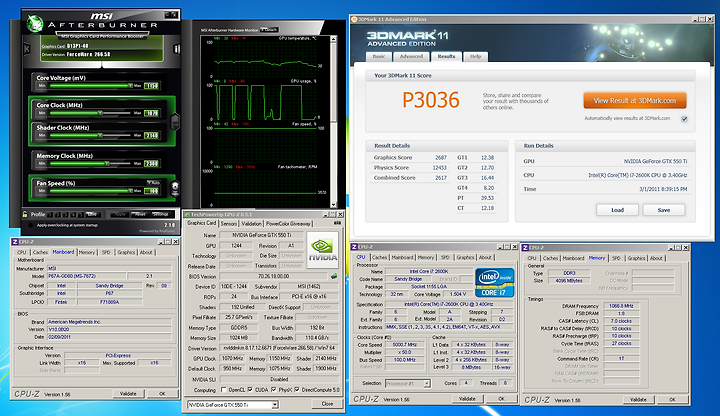Image resolution: width=720 pixels, height=416 pixels.
Task: Click the CPU-Z Mainboard window title icon
Action: (x=15, y=242)
